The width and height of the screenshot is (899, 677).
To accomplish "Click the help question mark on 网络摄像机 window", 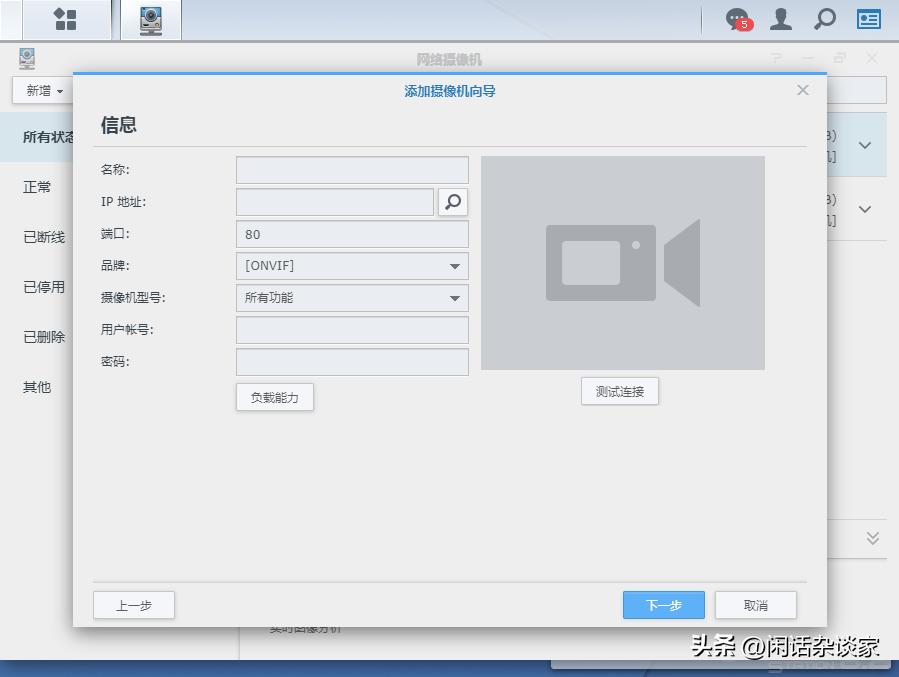I will (777, 59).
